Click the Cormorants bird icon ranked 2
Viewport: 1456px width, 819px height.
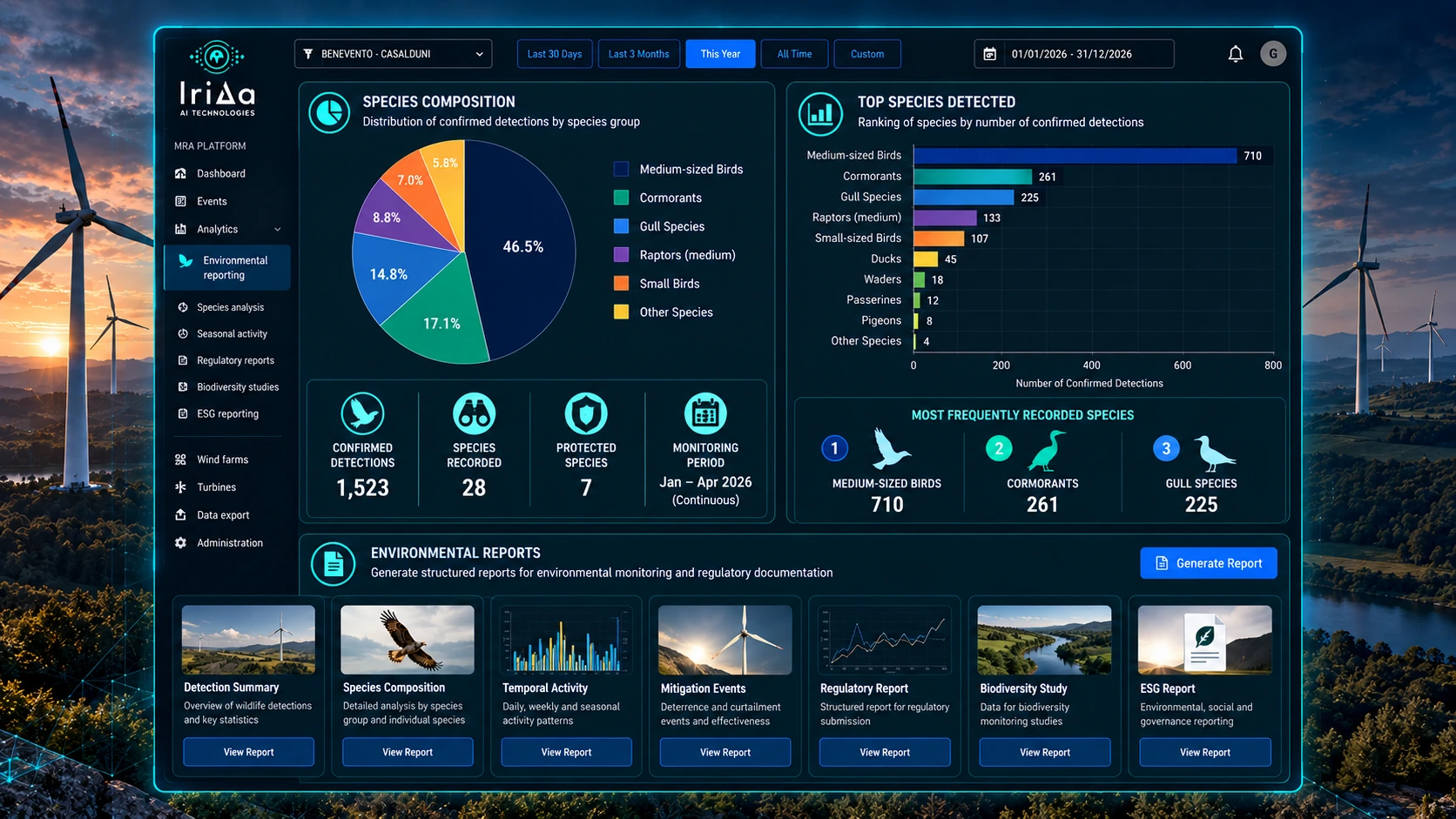point(1048,451)
